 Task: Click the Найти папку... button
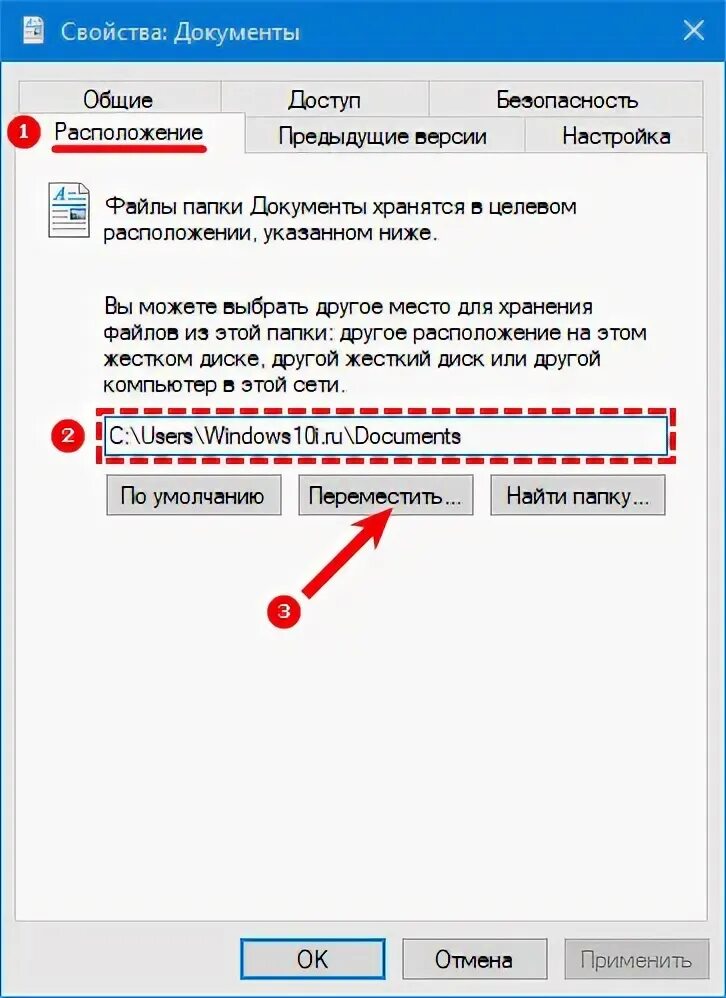coord(578,495)
